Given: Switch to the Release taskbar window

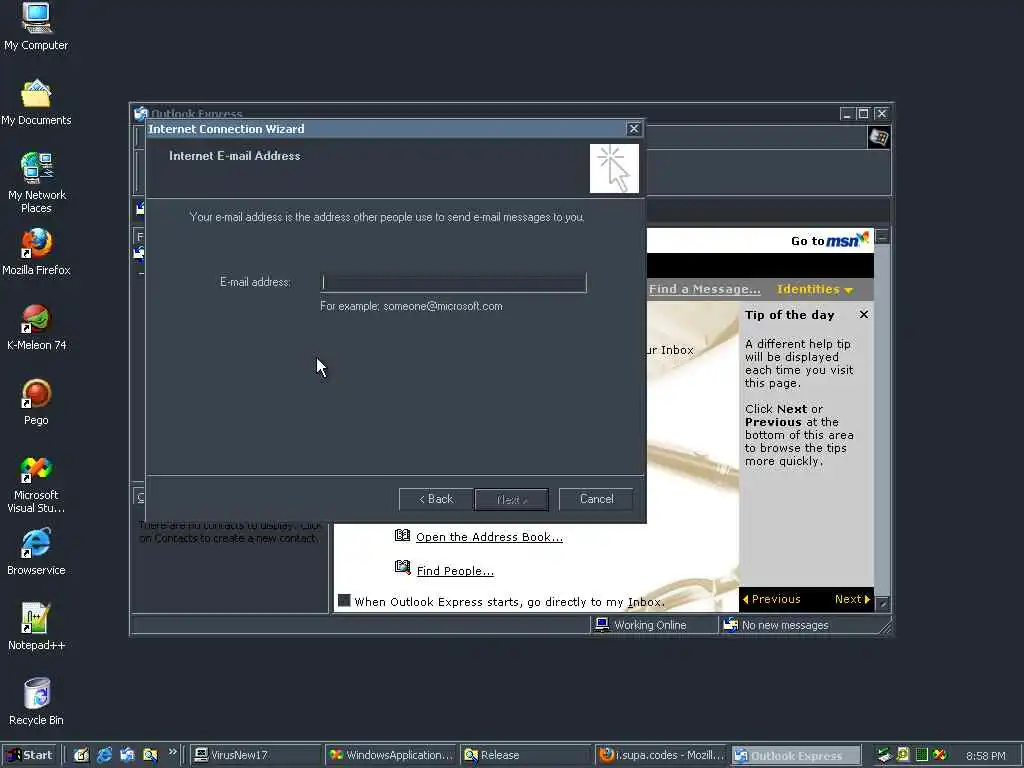Looking at the screenshot, I should click(525, 755).
